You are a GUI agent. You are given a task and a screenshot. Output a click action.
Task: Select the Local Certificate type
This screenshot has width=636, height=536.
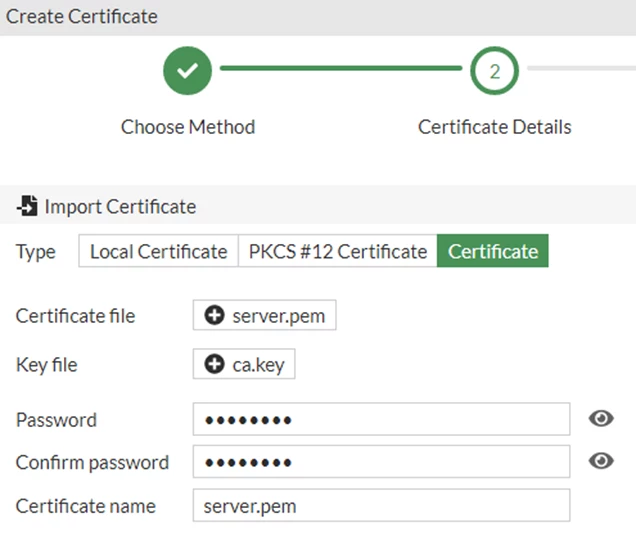(159, 251)
